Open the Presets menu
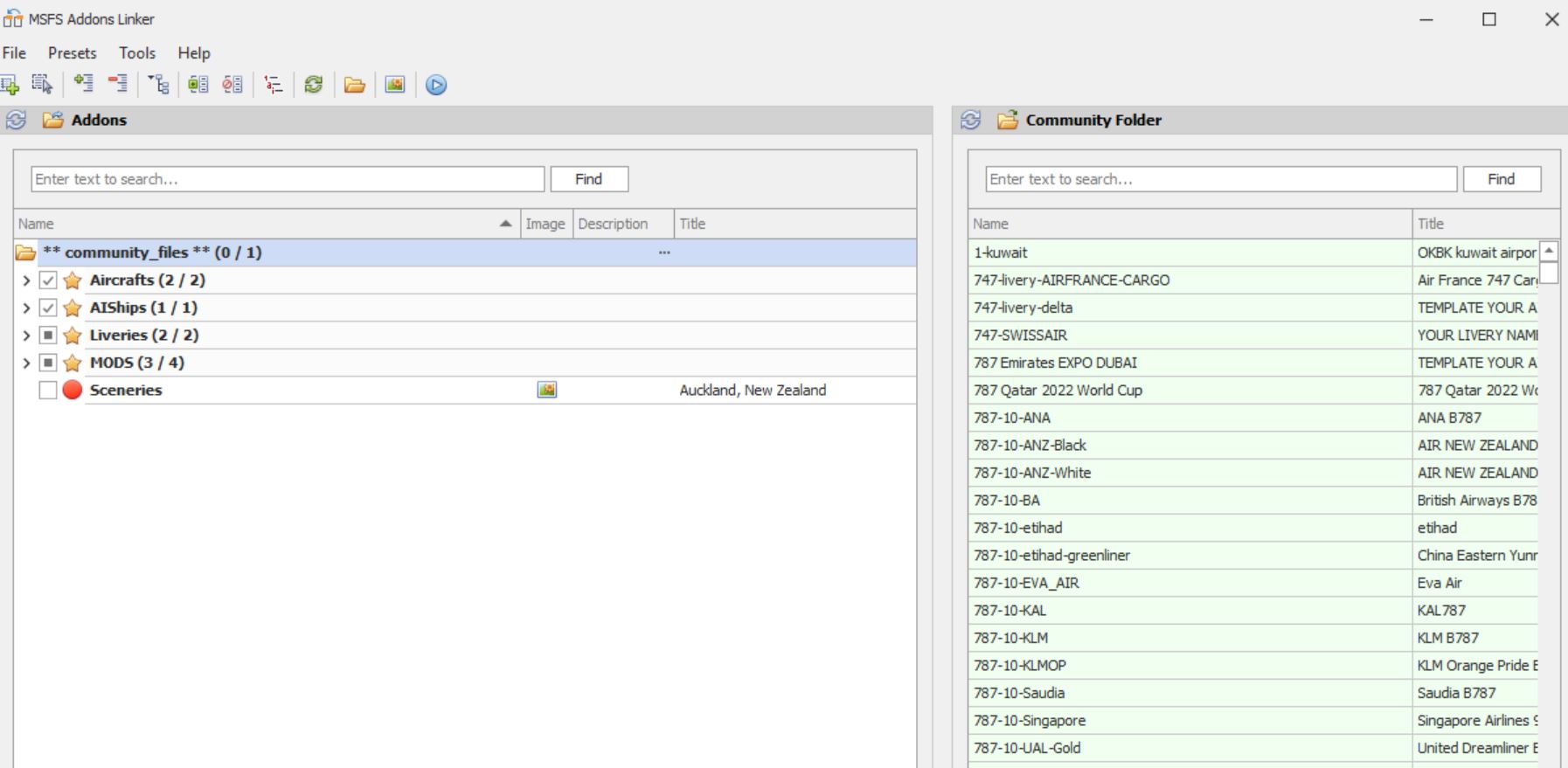Image resolution: width=1568 pixels, height=768 pixels. (73, 53)
